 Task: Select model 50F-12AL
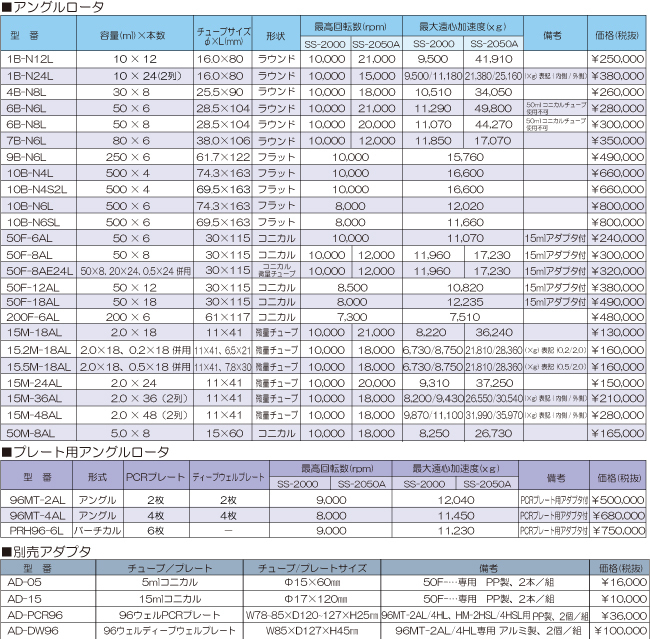pos(33,287)
